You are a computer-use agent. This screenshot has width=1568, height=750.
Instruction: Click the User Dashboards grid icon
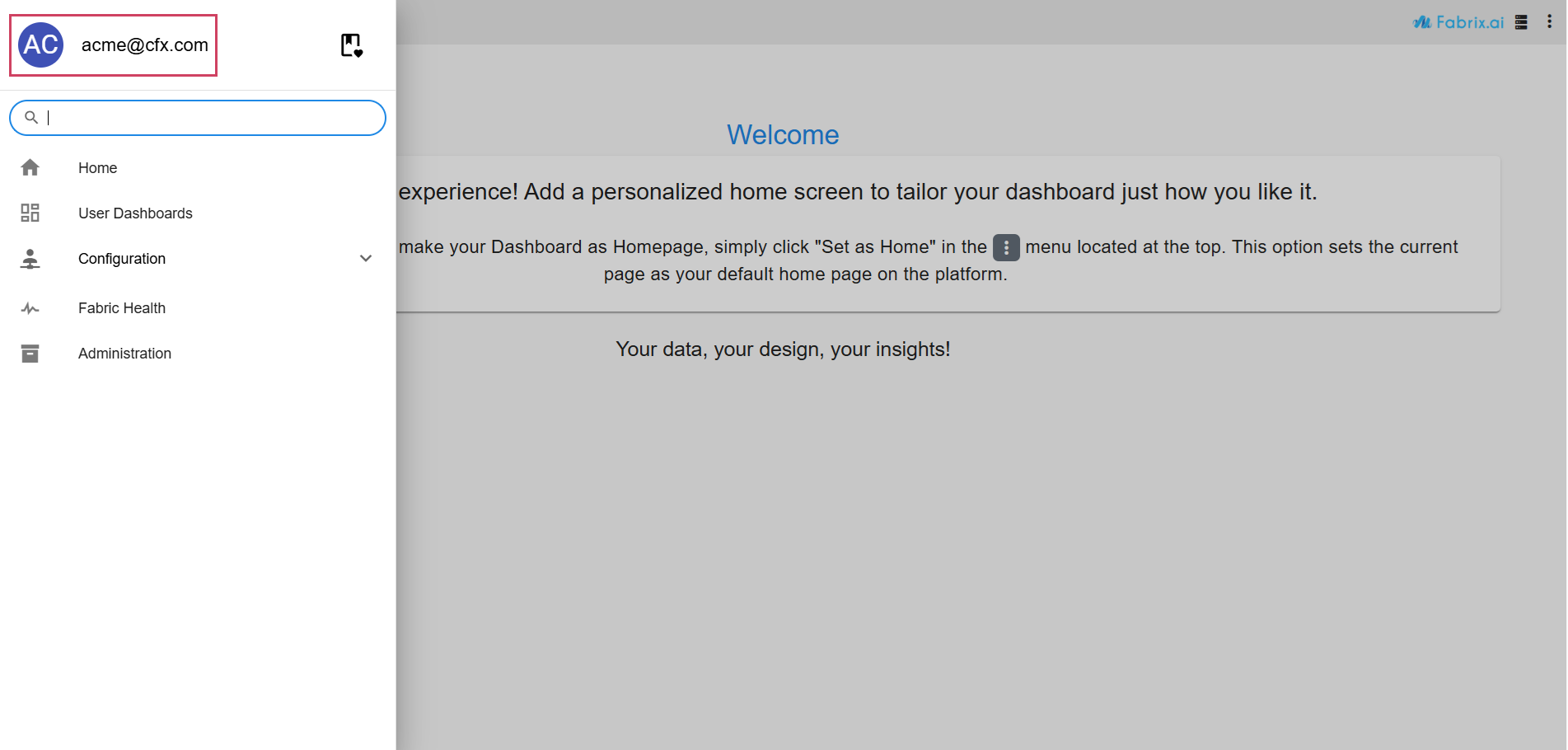[30, 213]
